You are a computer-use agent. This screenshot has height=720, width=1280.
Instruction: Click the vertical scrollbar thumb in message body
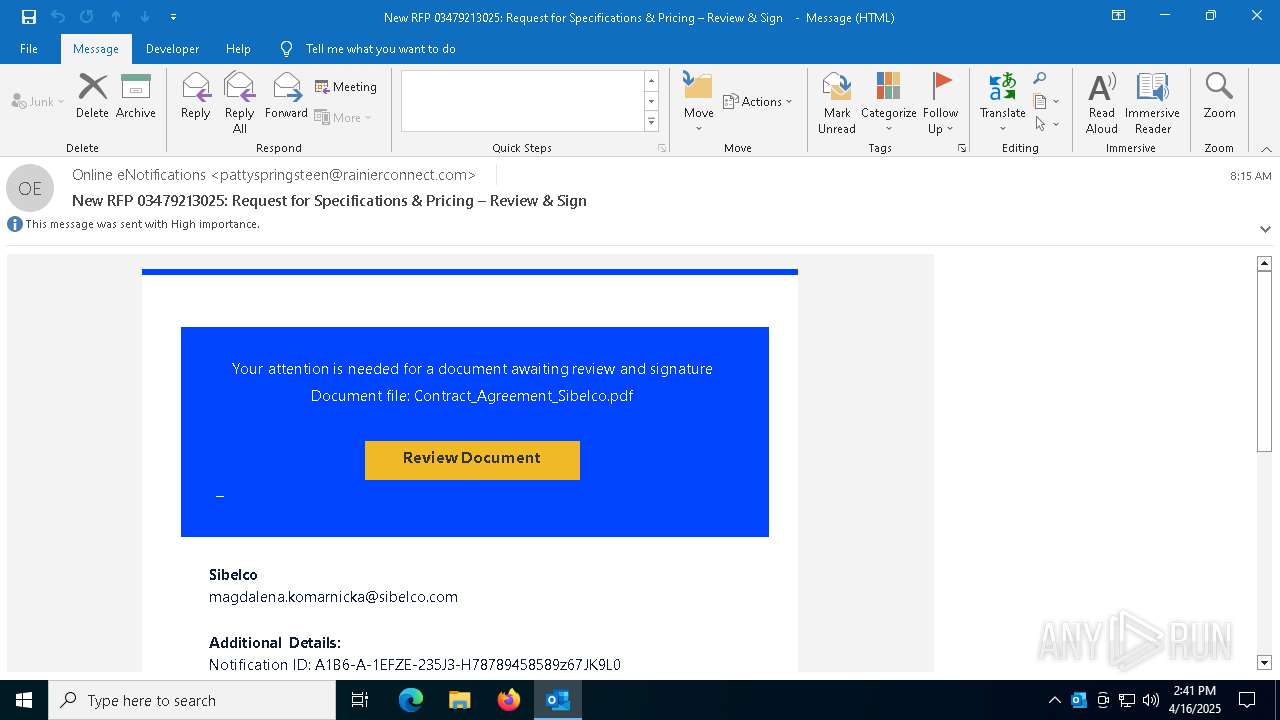[1264, 361]
